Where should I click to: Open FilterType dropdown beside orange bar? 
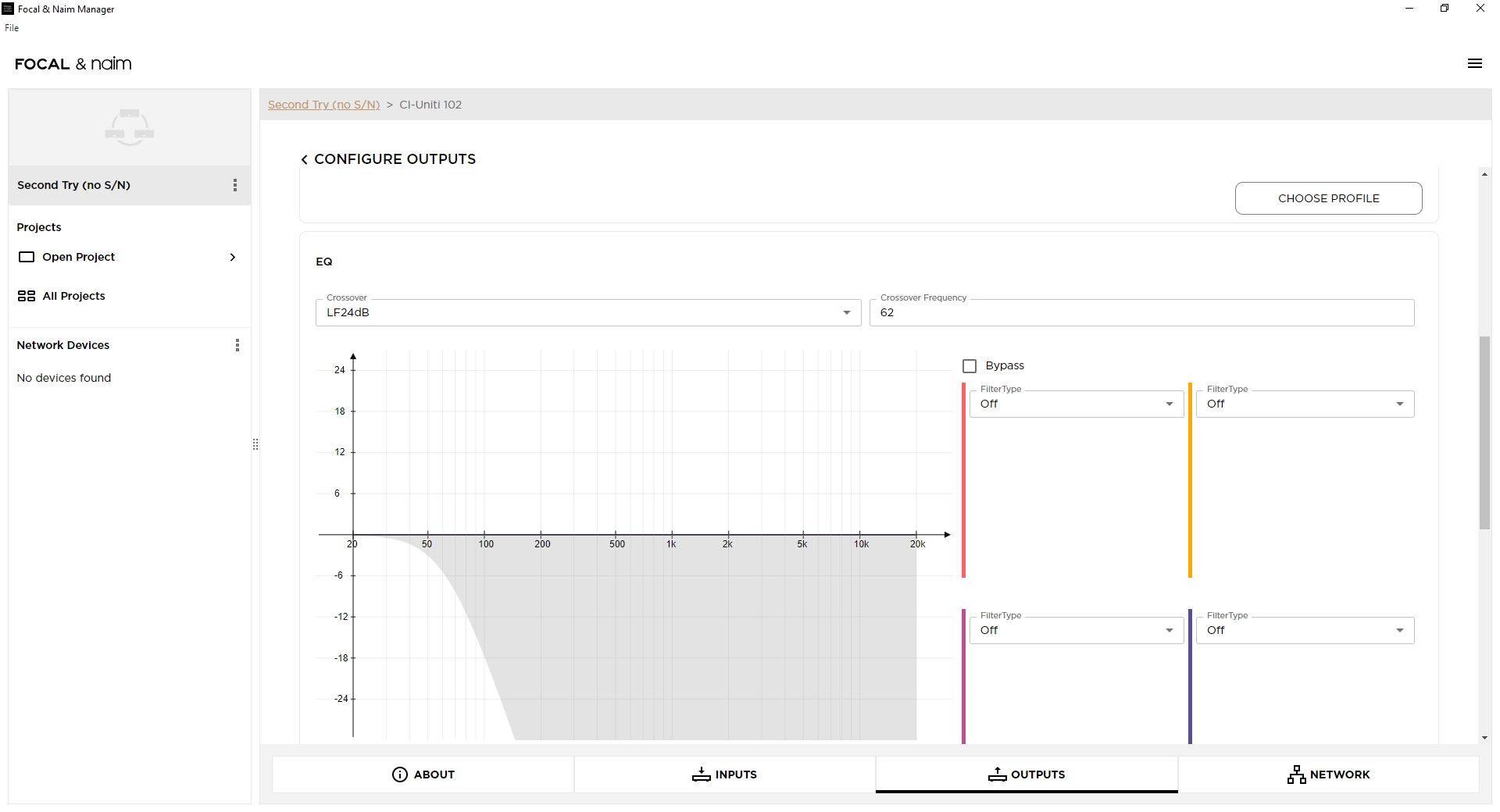(1305, 404)
